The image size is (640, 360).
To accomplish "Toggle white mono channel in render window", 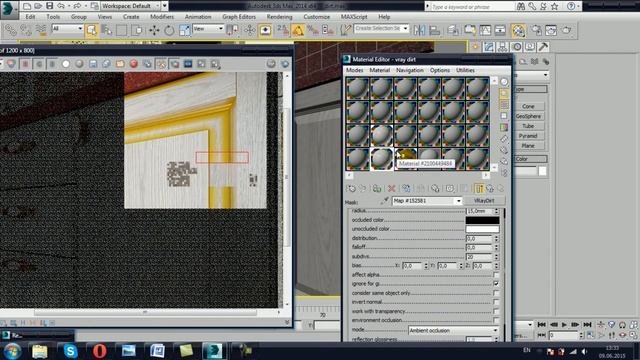I will point(66,64).
